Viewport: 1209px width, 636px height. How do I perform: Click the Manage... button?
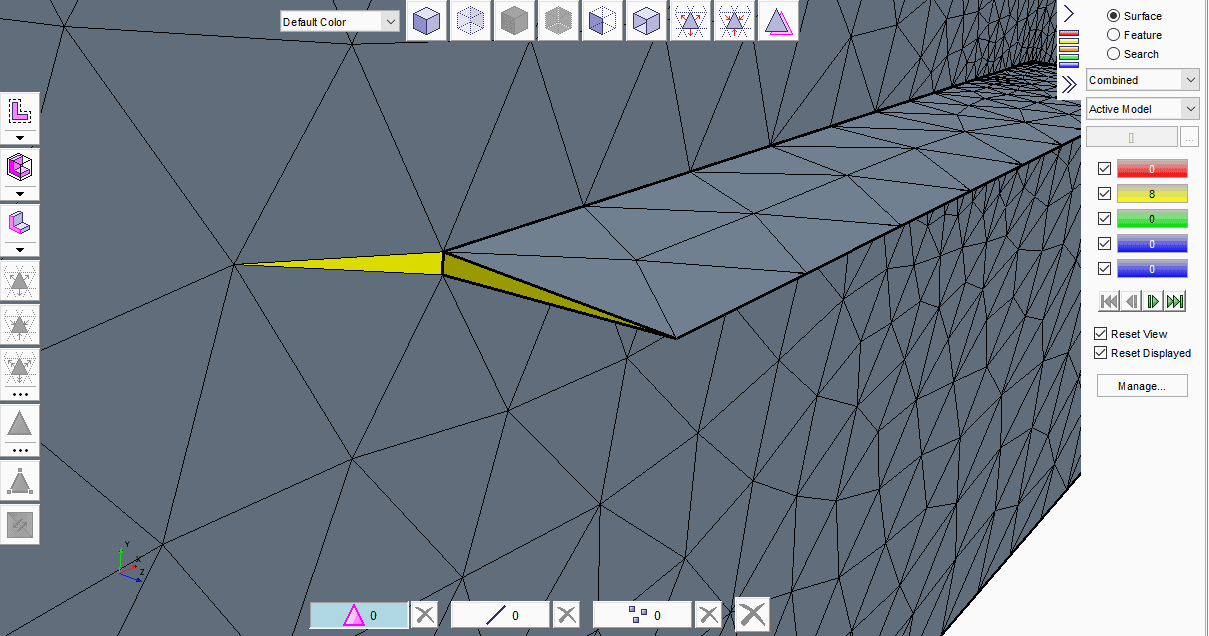[x=1142, y=386]
